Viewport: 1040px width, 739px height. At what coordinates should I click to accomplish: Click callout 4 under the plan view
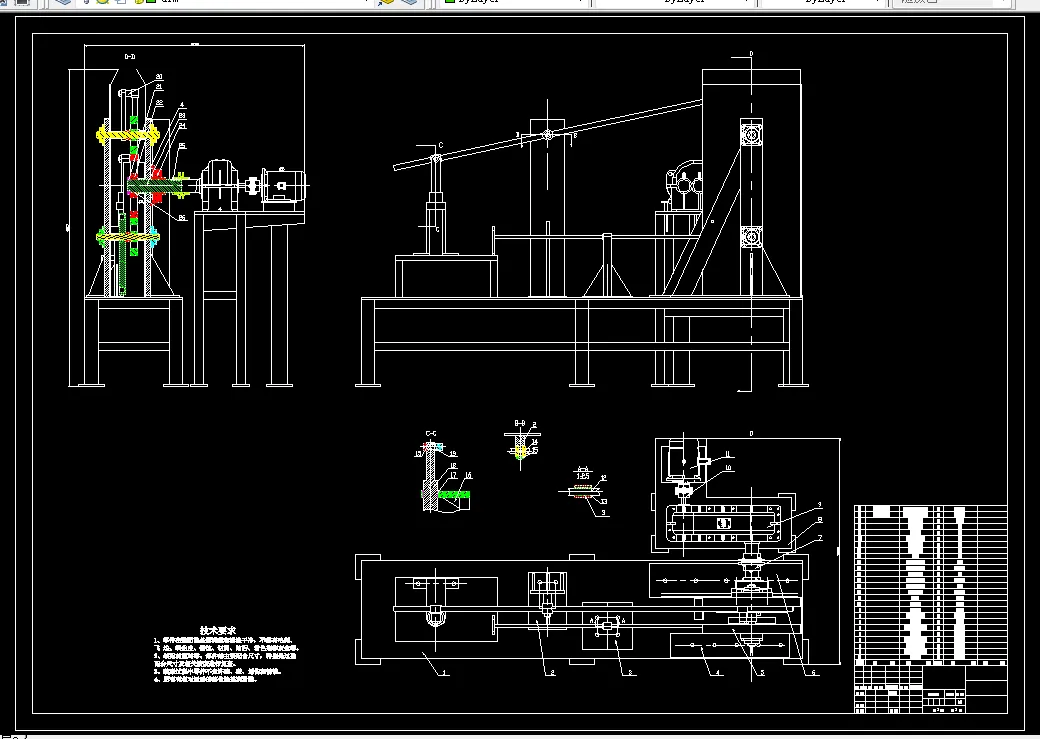click(718, 673)
